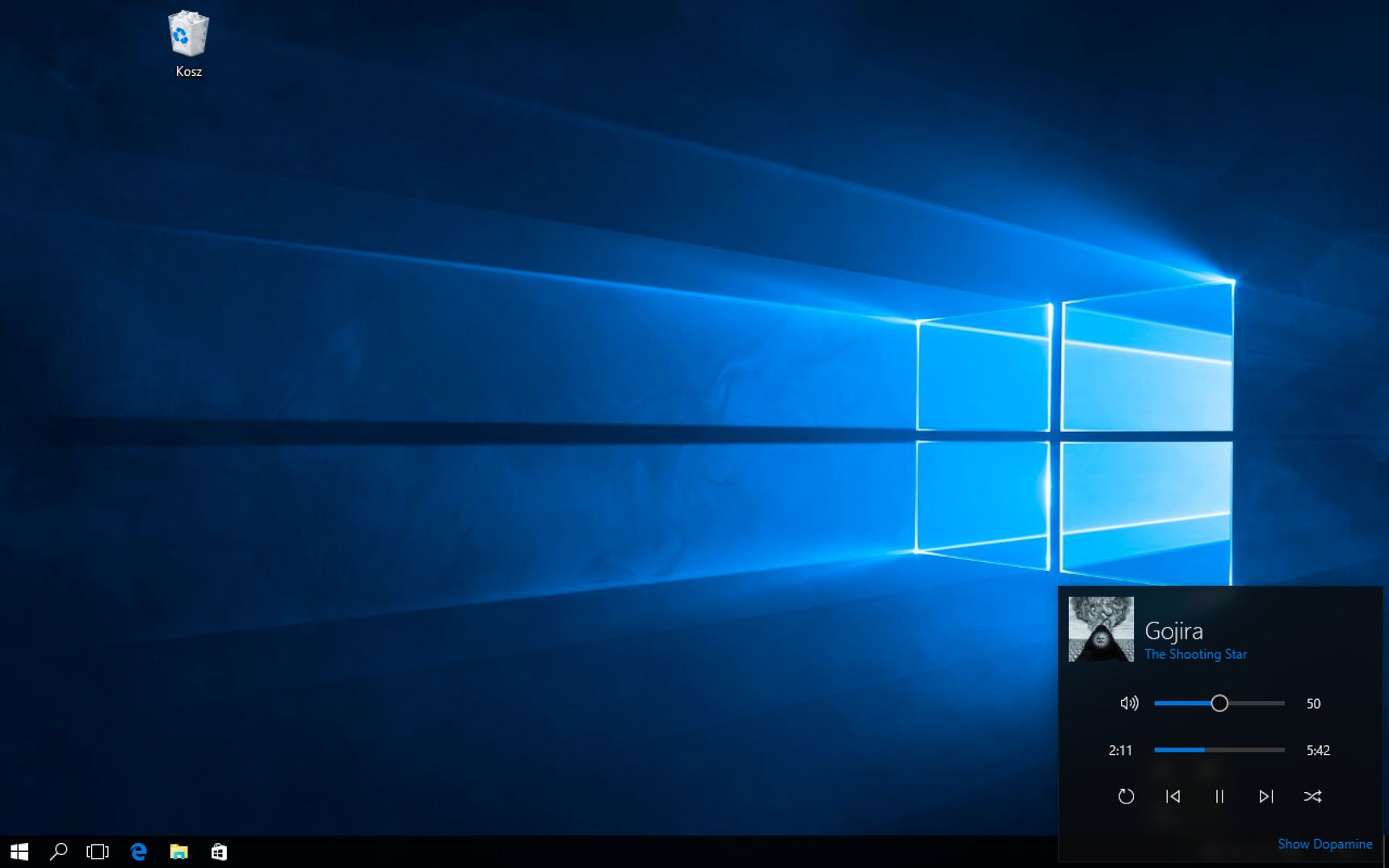
Task: Open Task View on the taskbar
Action: 98,852
